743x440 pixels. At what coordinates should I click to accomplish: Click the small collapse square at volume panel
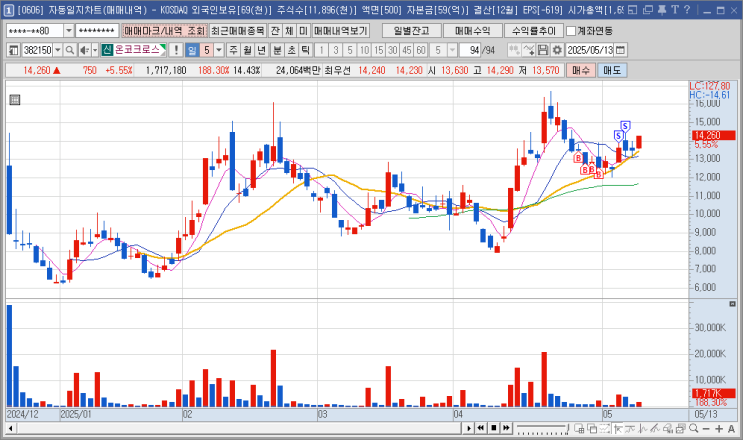point(732,304)
